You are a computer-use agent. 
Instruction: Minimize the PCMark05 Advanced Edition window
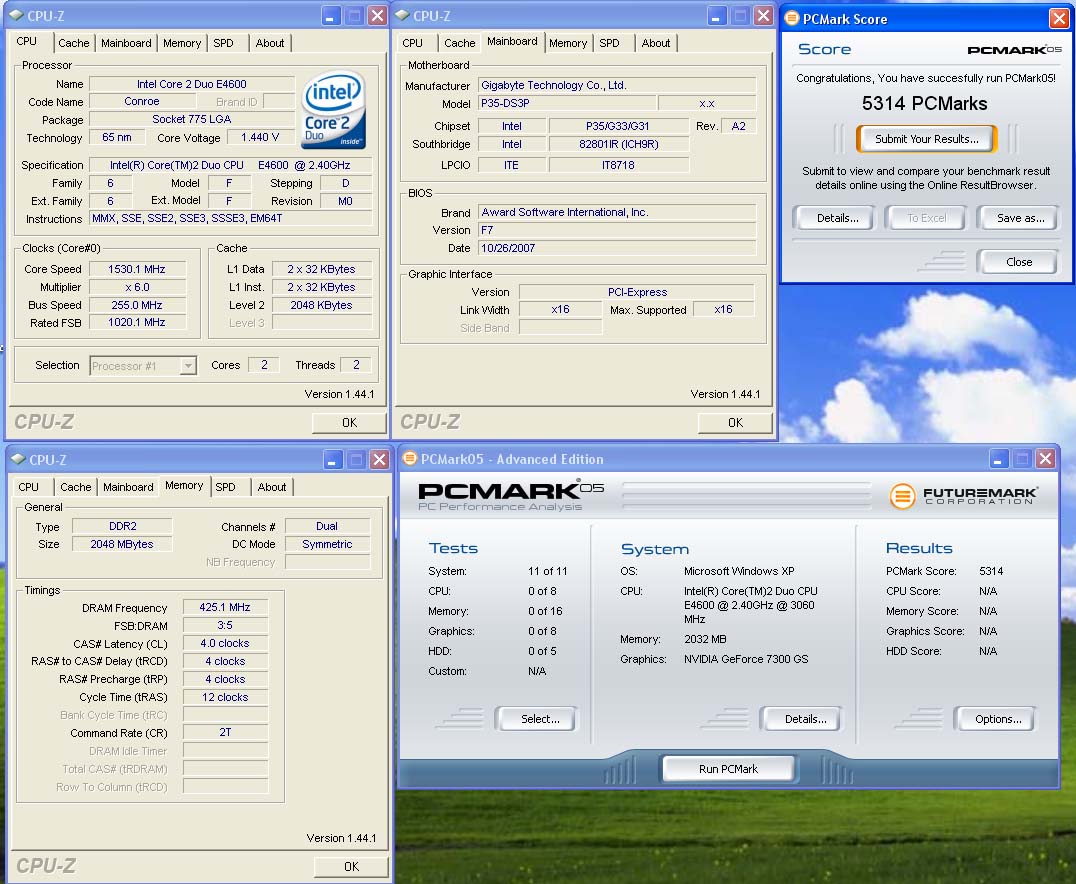coord(998,458)
